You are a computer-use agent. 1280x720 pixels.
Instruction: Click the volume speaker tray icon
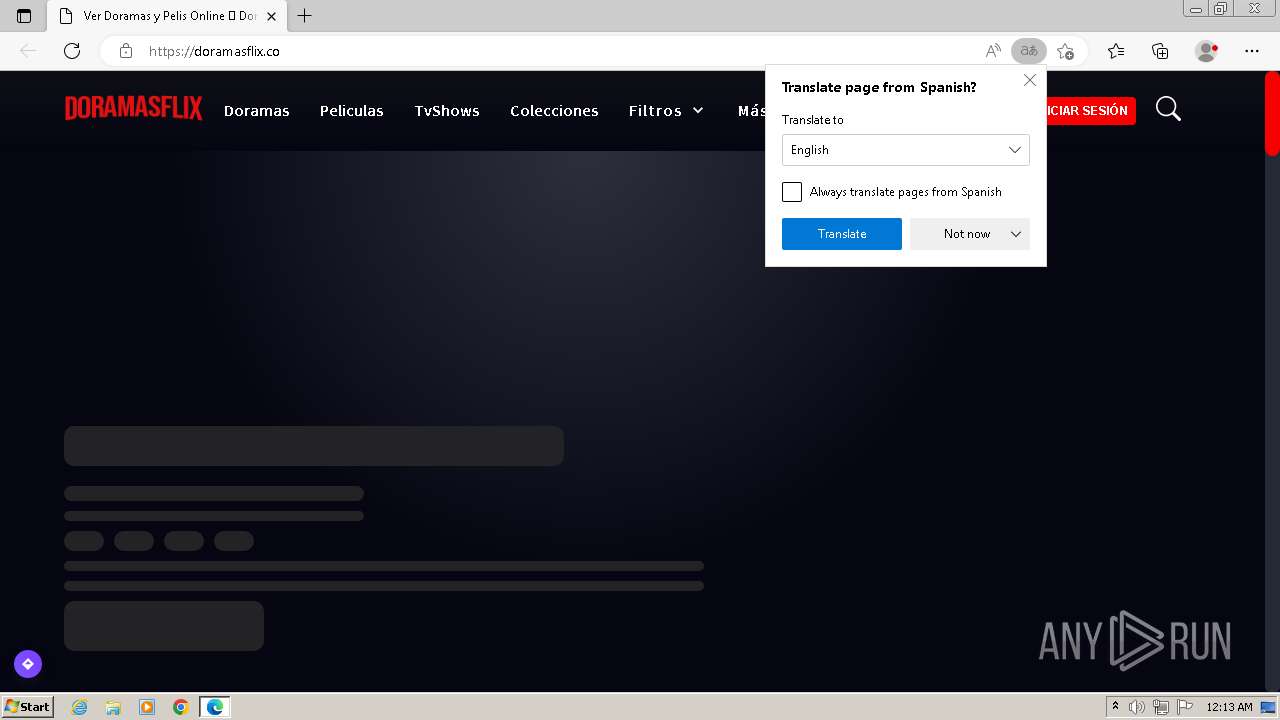pyautogui.click(x=1137, y=707)
